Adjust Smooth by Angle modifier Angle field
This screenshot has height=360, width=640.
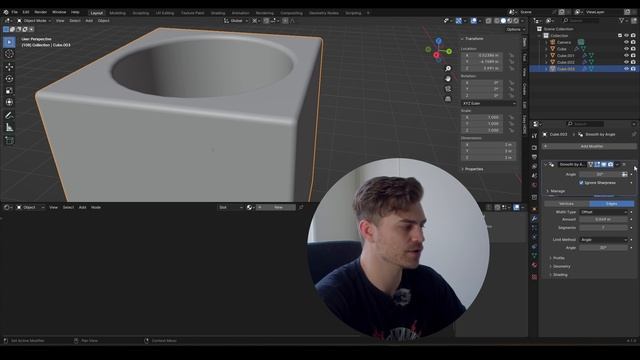pyautogui.click(x=600, y=174)
